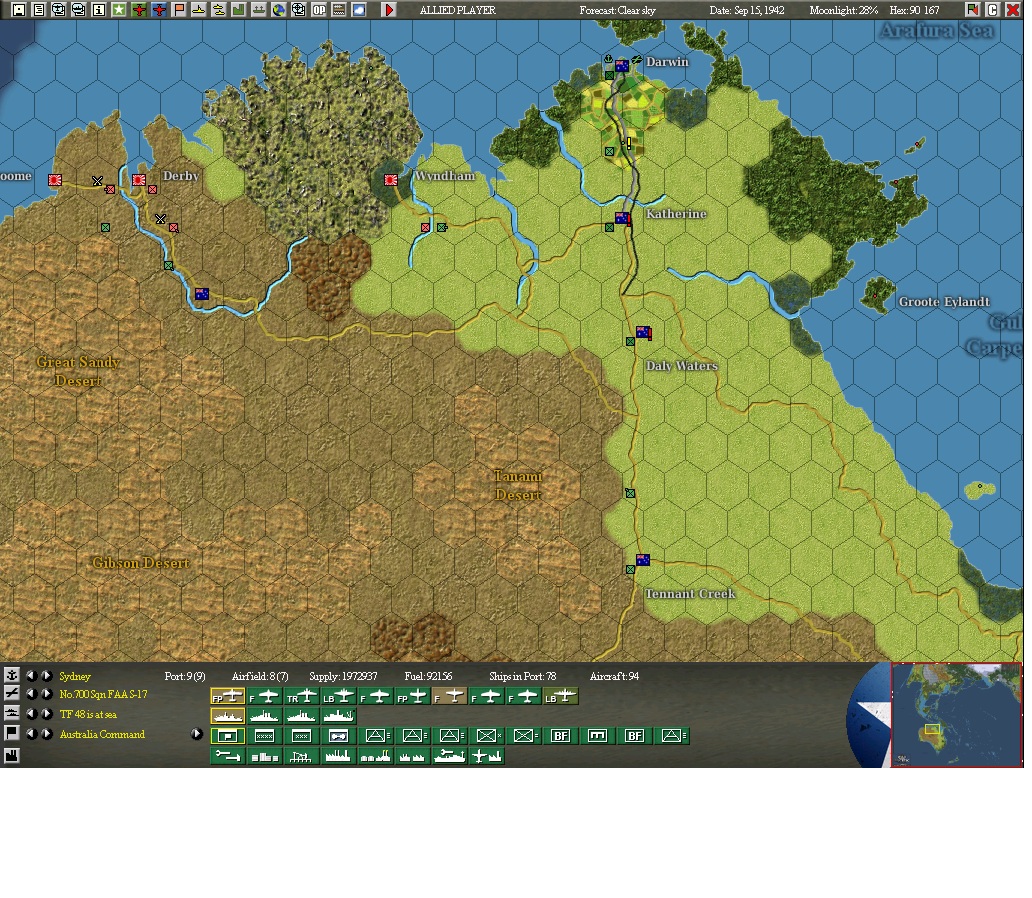
Task: Select the highlighted first ship icon
Action: pos(228,716)
